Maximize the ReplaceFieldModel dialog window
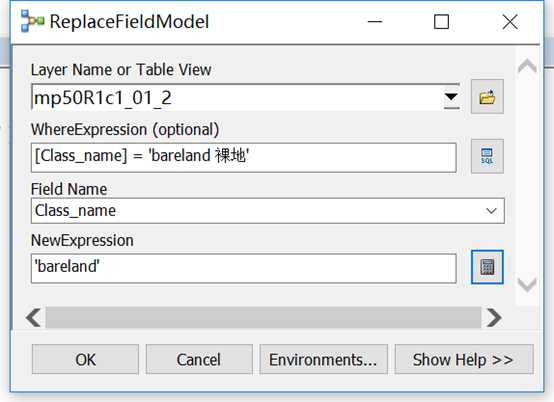Image resolution: width=554 pixels, height=402 pixels. point(441,22)
